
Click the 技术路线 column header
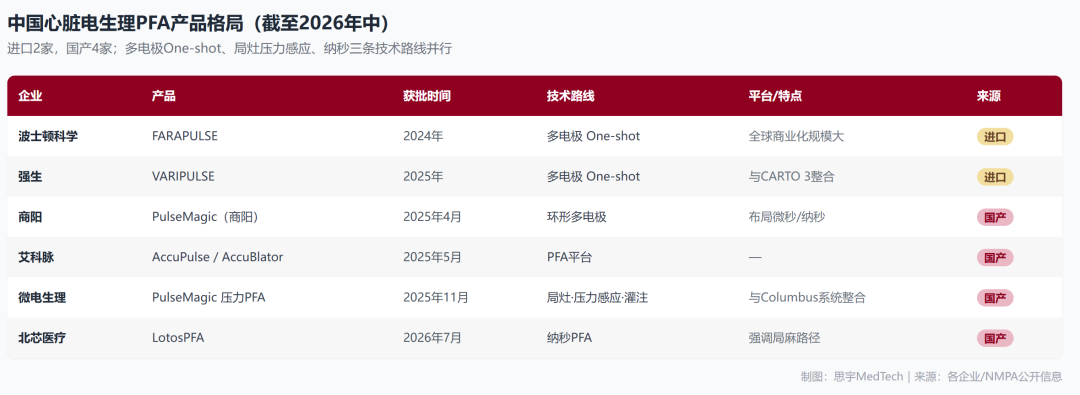(570, 96)
